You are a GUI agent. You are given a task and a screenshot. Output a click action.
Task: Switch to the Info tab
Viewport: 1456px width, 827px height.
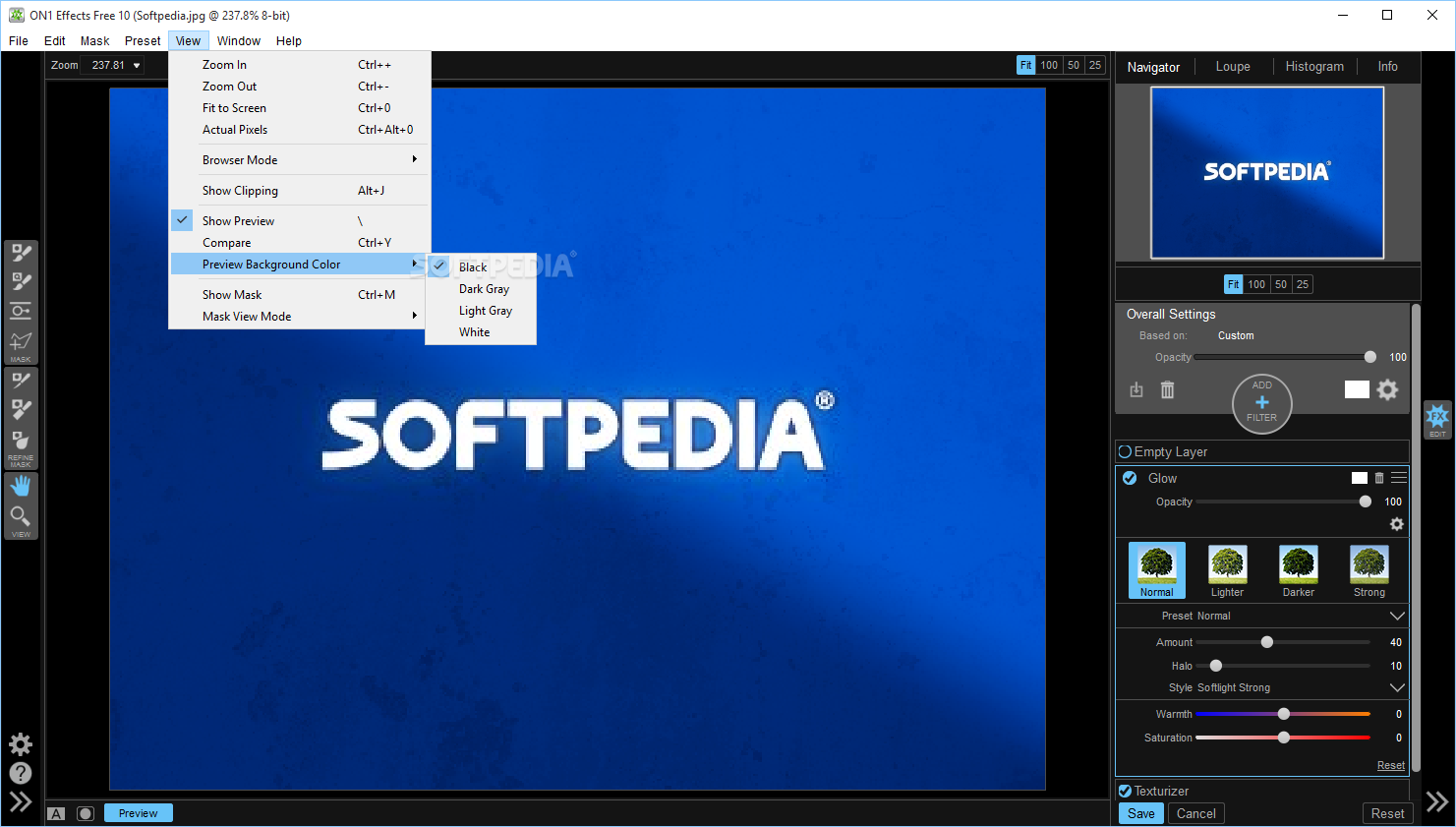1387,67
